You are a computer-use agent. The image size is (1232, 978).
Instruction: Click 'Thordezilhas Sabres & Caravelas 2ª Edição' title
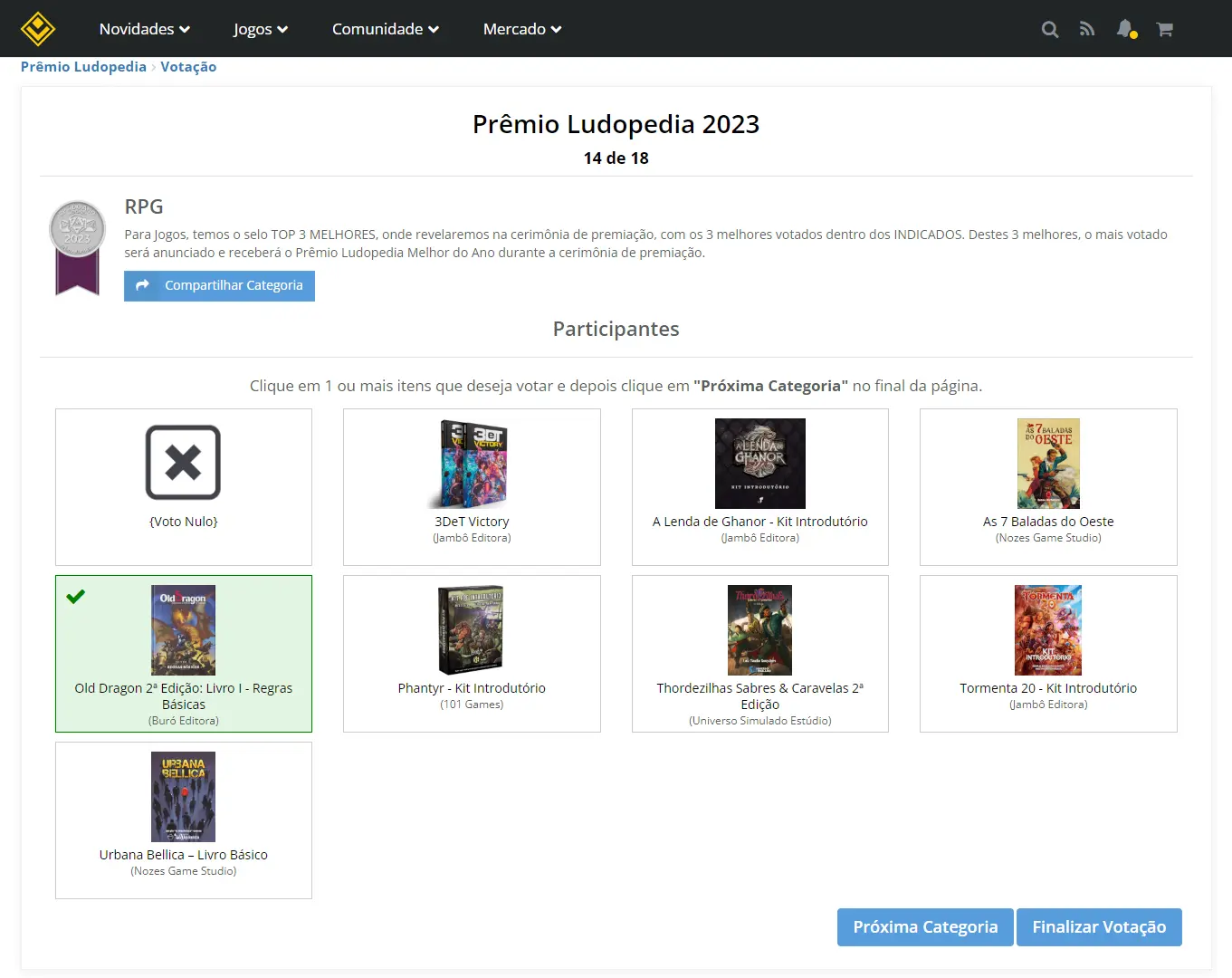[x=760, y=696]
